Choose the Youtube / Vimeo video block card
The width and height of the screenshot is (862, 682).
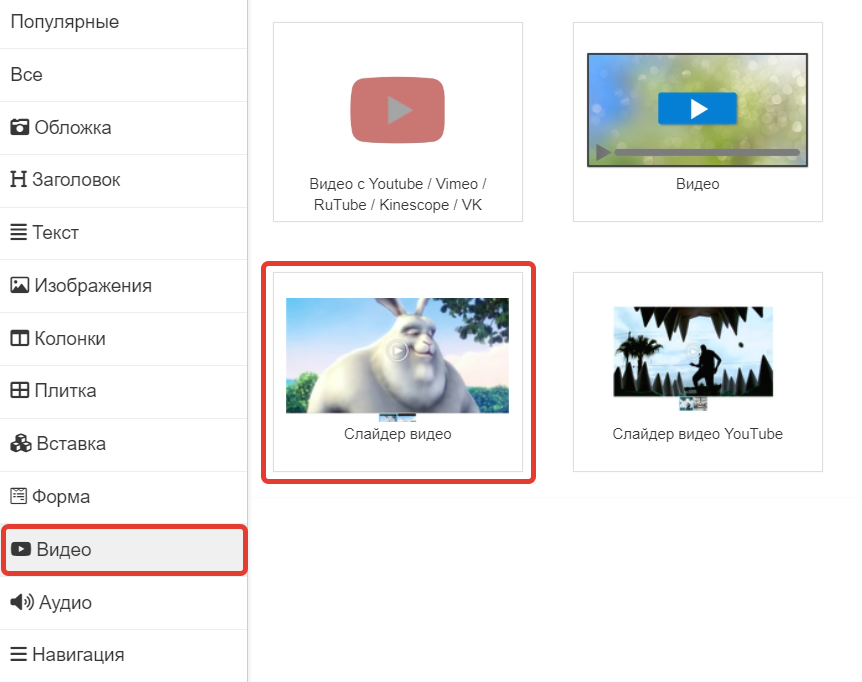(397, 122)
